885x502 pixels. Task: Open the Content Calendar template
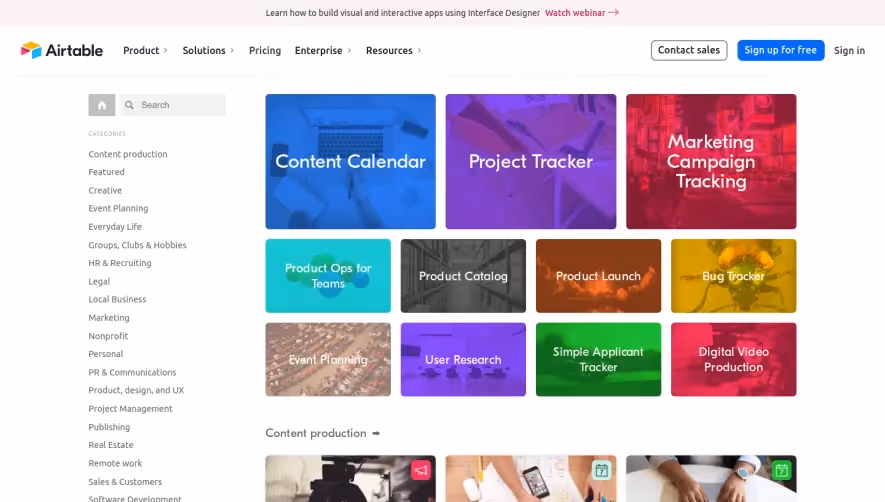pos(351,161)
